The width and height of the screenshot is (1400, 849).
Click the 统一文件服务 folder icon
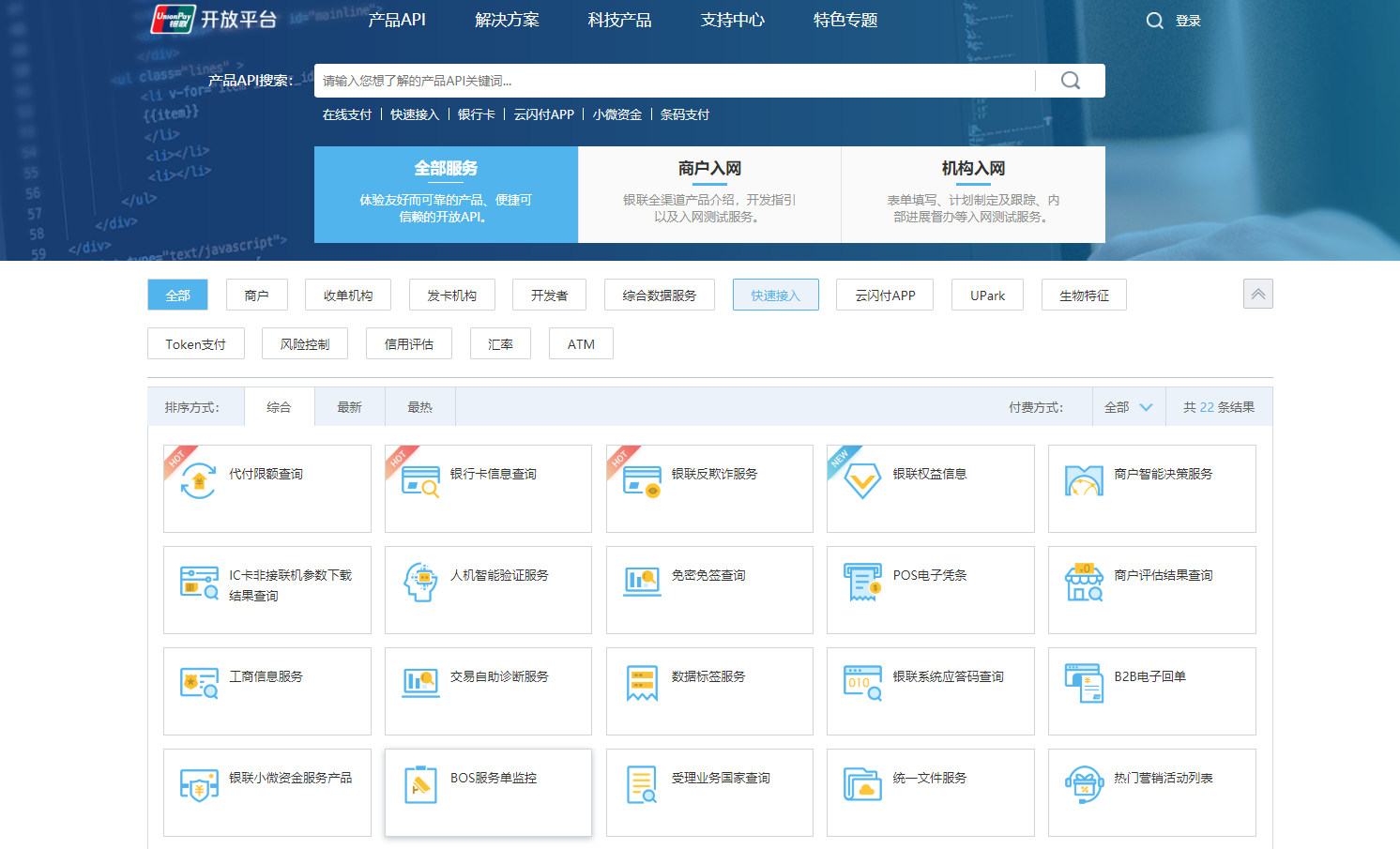[862, 785]
